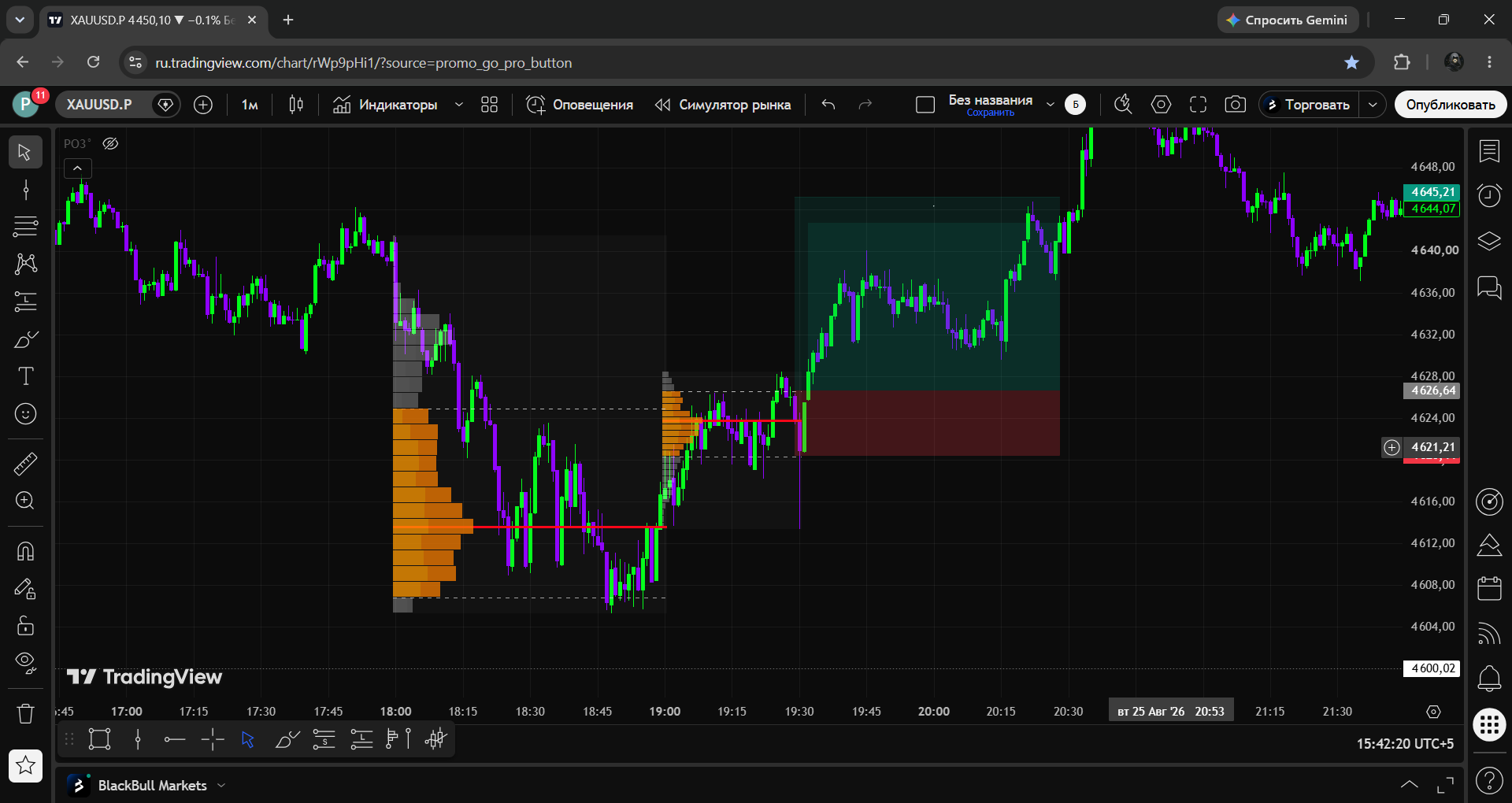Screen dimensions: 1512x803
Task: Click the magnet mode icon
Action: click(x=25, y=551)
